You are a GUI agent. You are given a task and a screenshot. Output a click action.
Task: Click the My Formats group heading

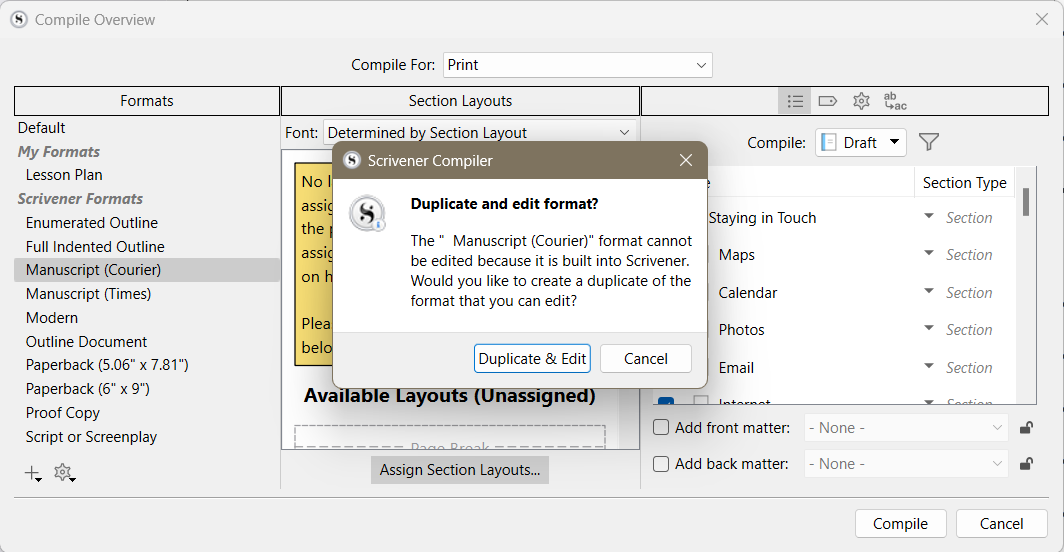click(58, 151)
